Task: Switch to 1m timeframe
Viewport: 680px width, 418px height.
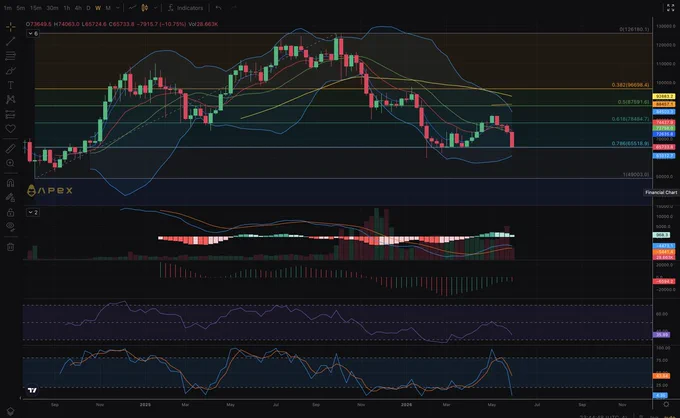Action: pyautogui.click(x=8, y=8)
